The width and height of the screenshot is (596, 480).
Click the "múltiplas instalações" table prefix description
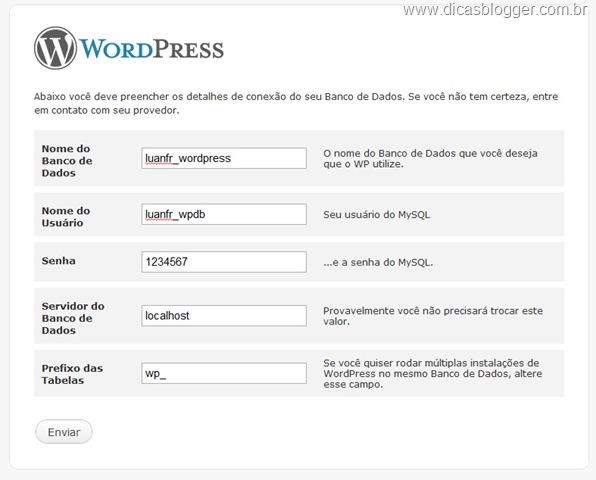[x=433, y=374]
